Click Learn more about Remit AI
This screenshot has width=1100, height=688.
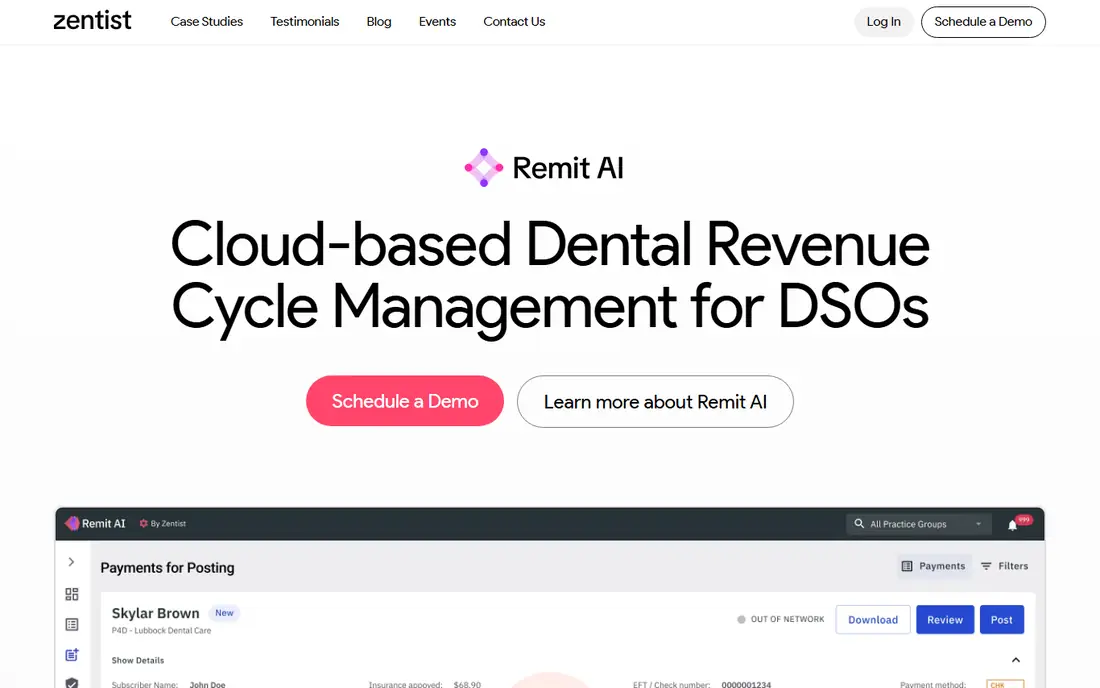pyautogui.click(x=655, y=402)
